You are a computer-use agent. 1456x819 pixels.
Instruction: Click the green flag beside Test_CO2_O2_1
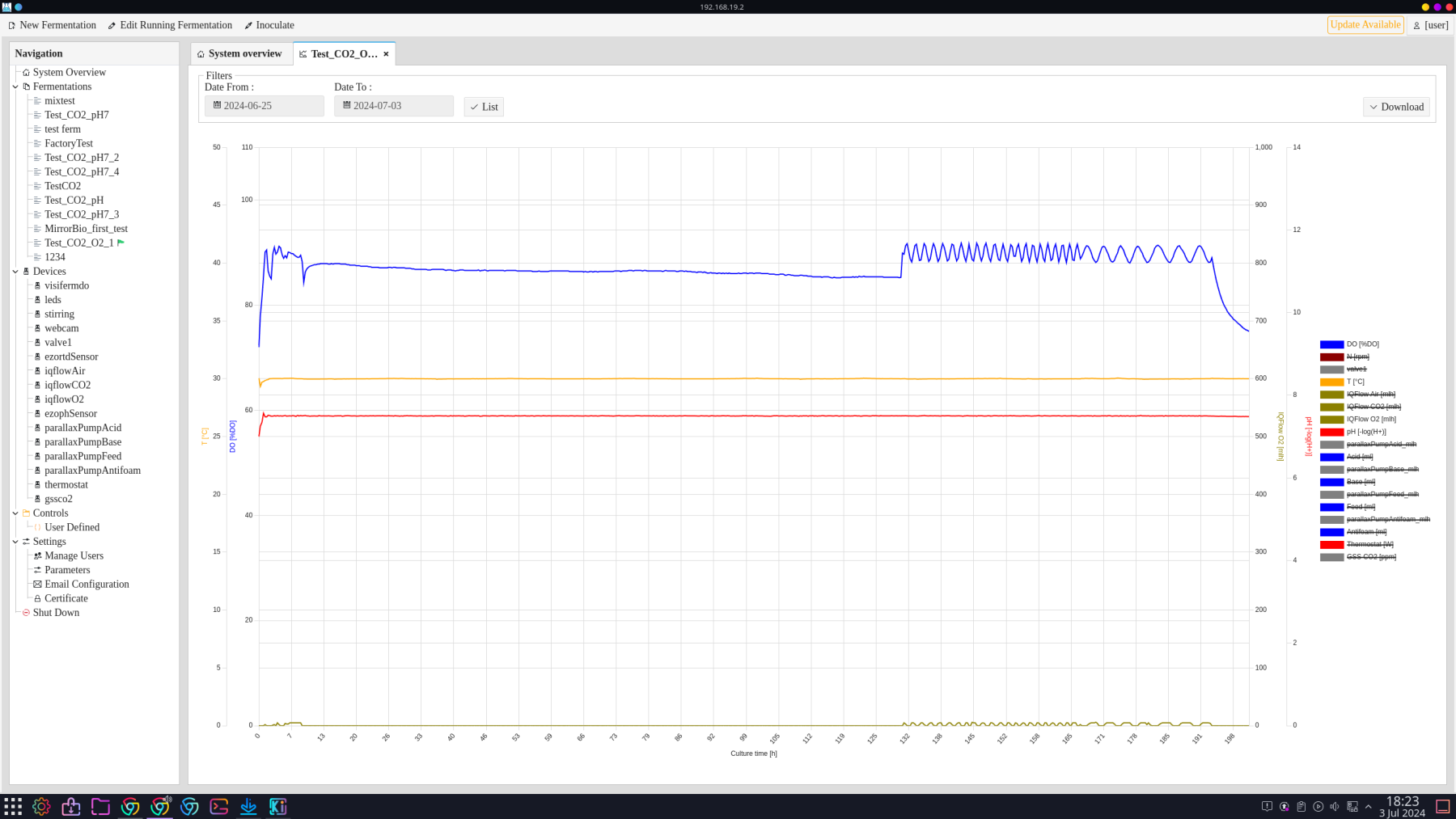click(x=121, y=243)
